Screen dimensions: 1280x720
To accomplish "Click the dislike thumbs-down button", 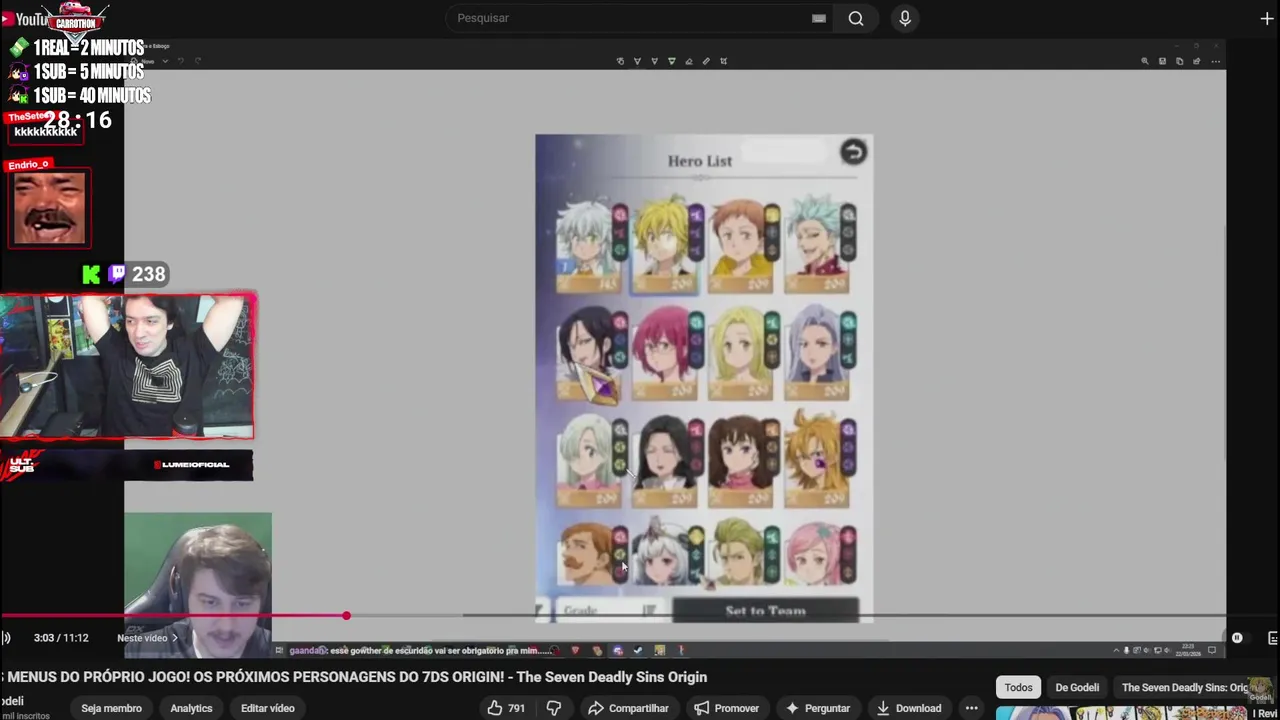I will click(554, 708).
